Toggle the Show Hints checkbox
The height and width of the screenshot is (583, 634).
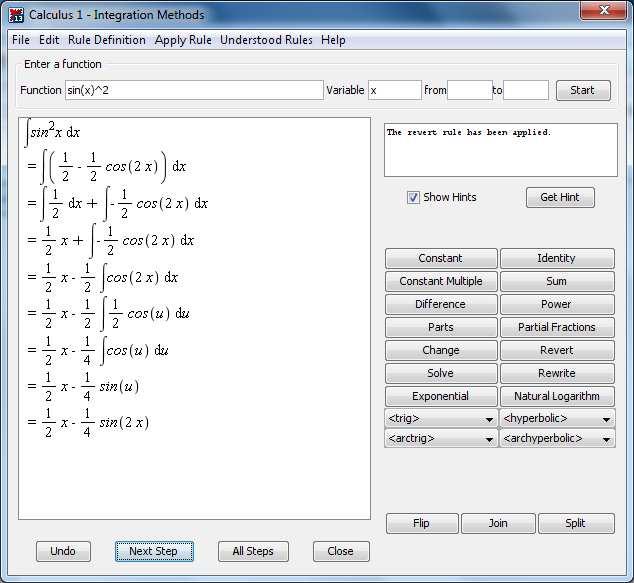click(413, 197)
